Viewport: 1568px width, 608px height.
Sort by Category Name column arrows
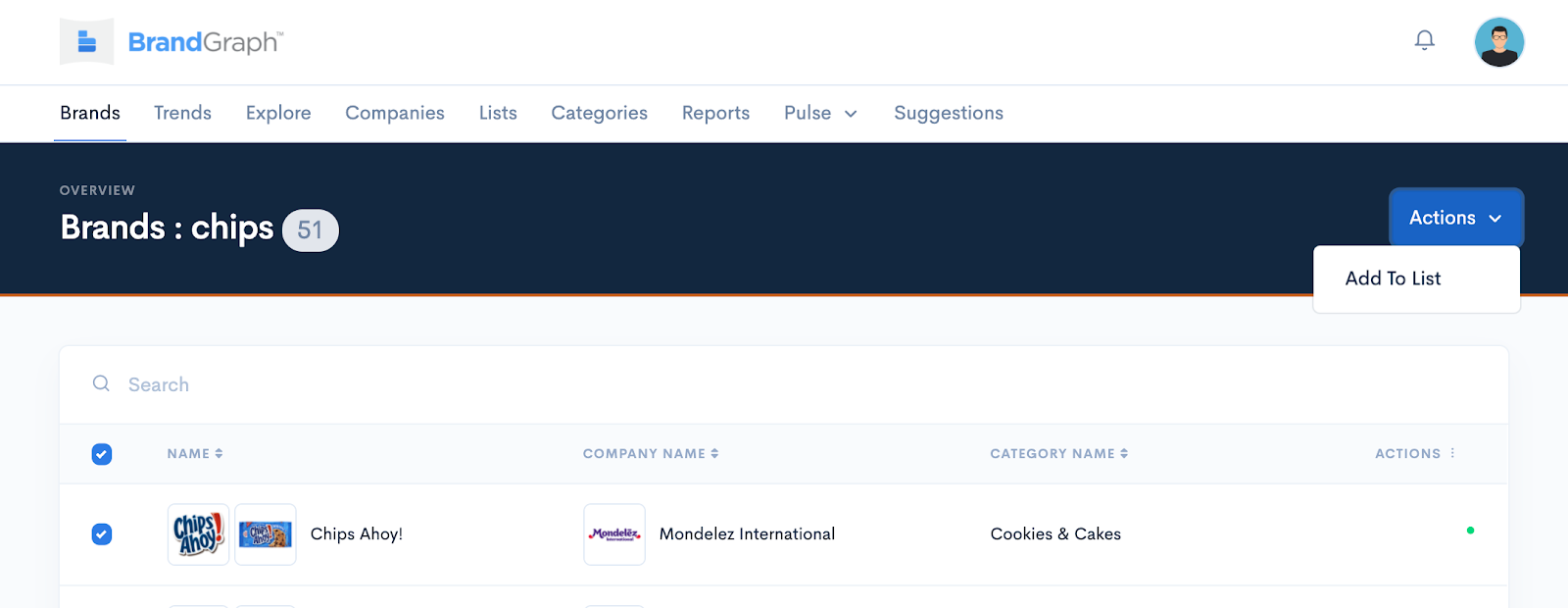point(1124,453)
